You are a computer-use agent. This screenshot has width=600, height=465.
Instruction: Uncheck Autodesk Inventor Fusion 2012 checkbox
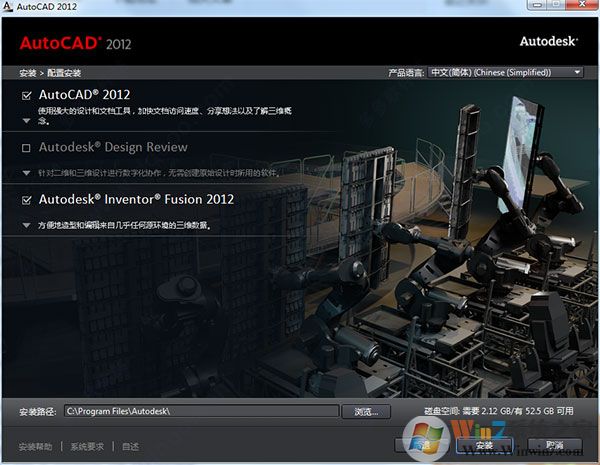[x=26, y=200]
